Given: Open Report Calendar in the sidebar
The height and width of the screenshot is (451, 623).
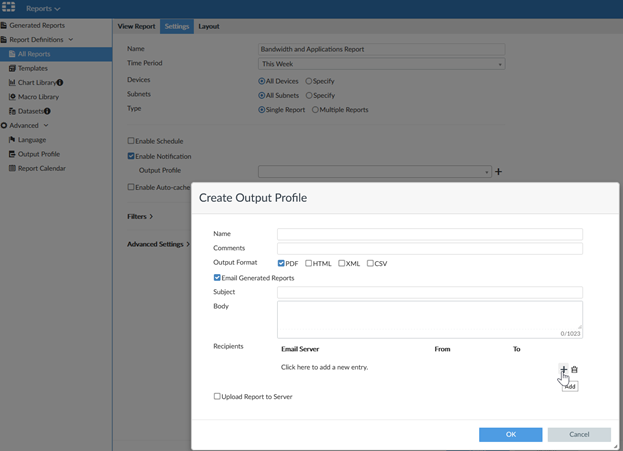Looking at the screenshot, I should [41, 168].
